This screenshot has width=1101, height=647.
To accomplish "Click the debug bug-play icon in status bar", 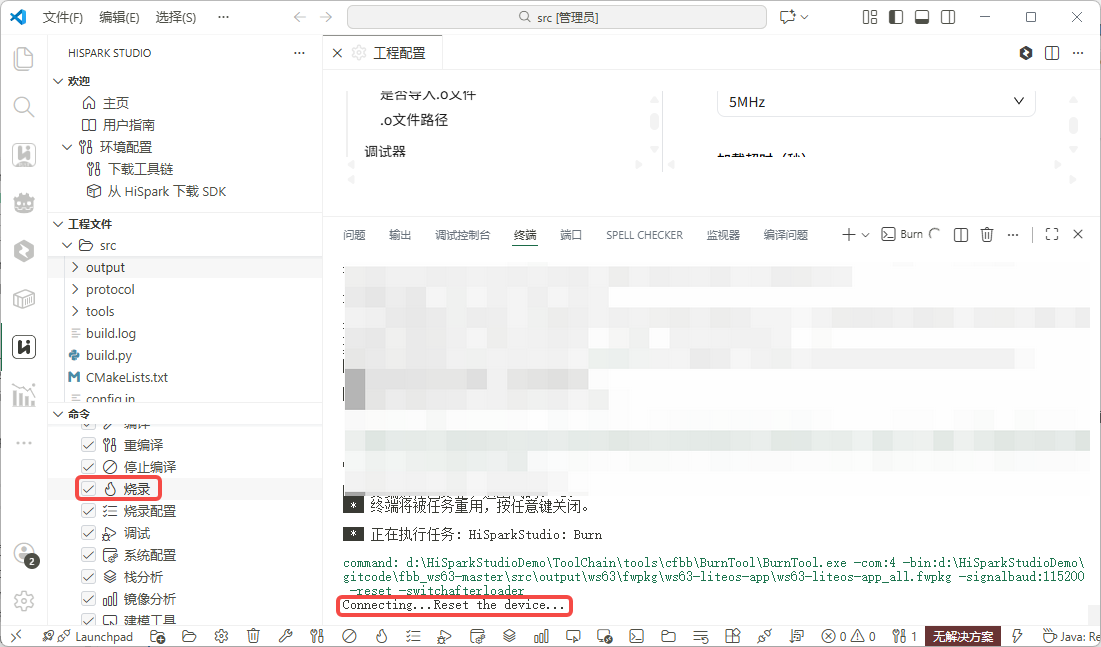I will 444,636.
